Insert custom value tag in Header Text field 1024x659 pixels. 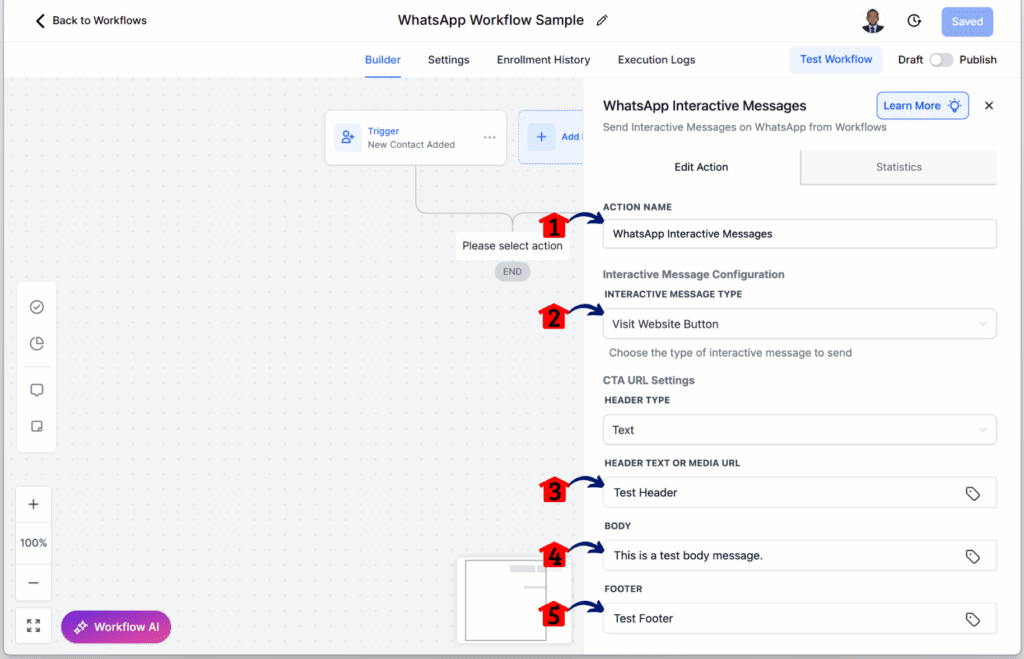point(972,493)
